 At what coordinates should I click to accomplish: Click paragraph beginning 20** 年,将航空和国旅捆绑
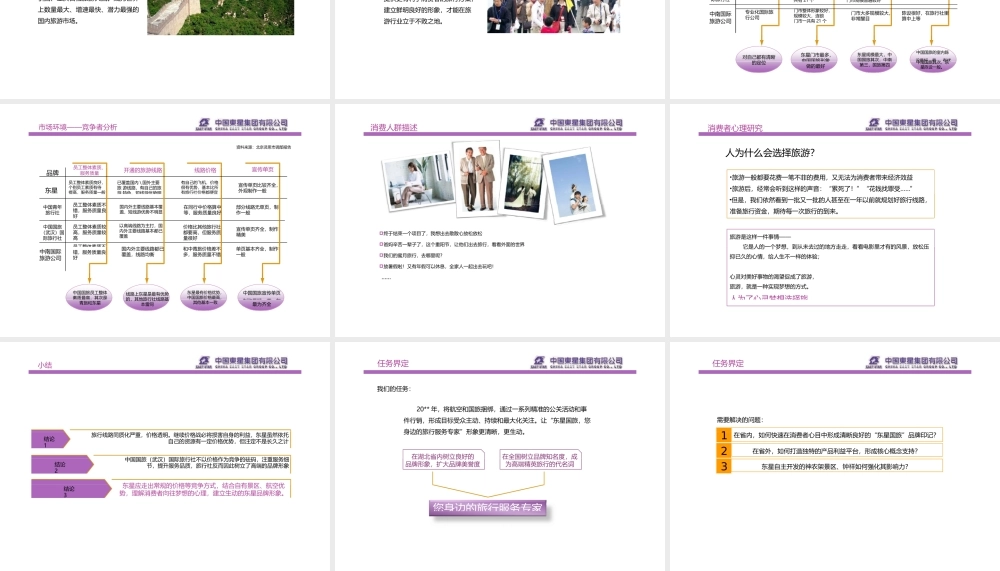pos(497,420)
